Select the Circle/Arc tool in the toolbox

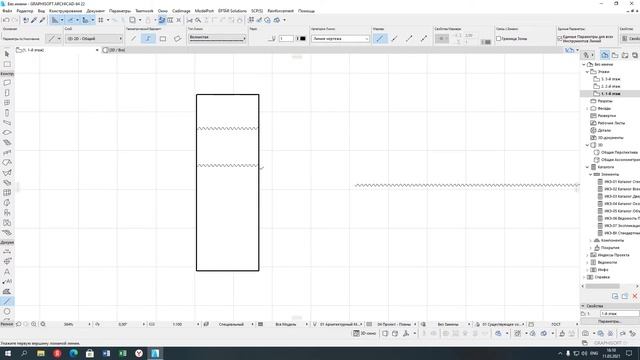(x=7, y=311)
